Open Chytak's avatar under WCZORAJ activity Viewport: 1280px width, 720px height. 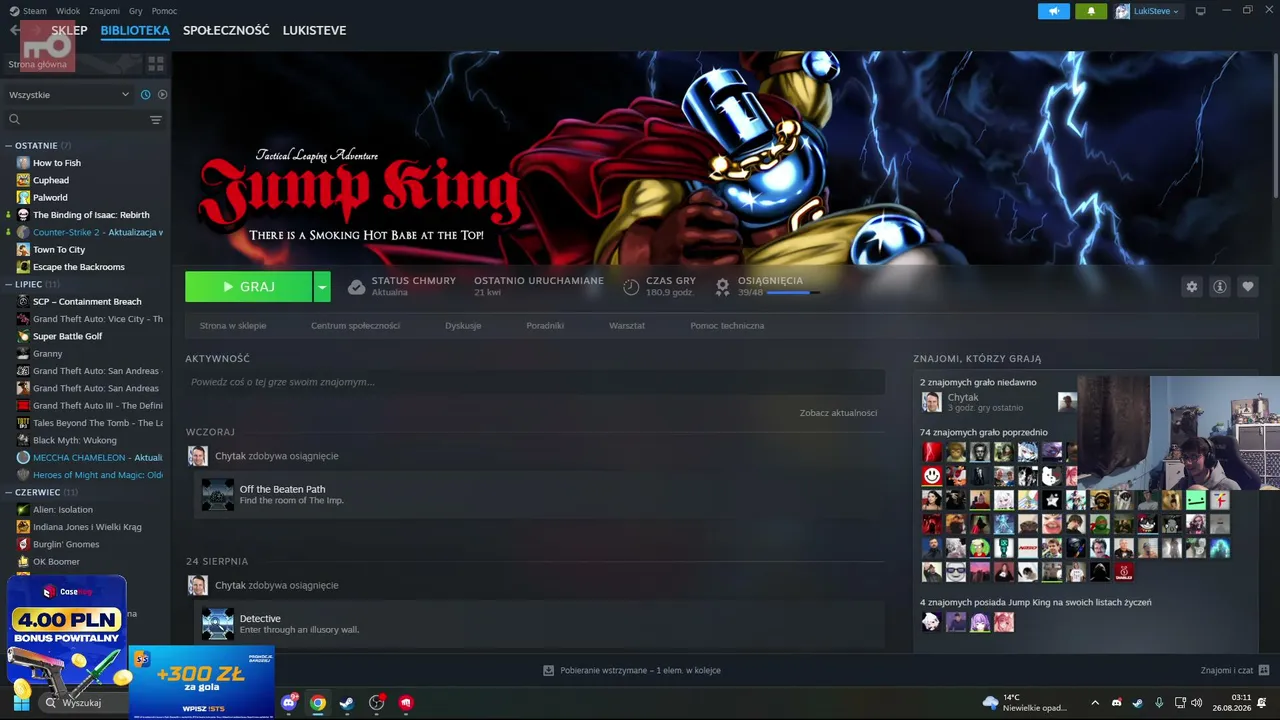click(198, 456)
